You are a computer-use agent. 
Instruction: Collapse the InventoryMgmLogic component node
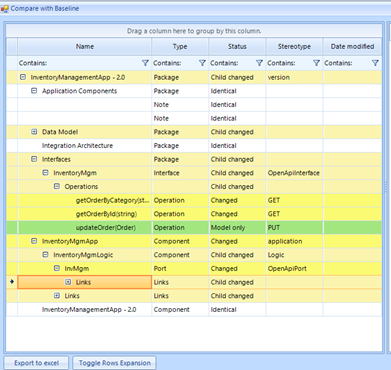(x=45, y=255)
